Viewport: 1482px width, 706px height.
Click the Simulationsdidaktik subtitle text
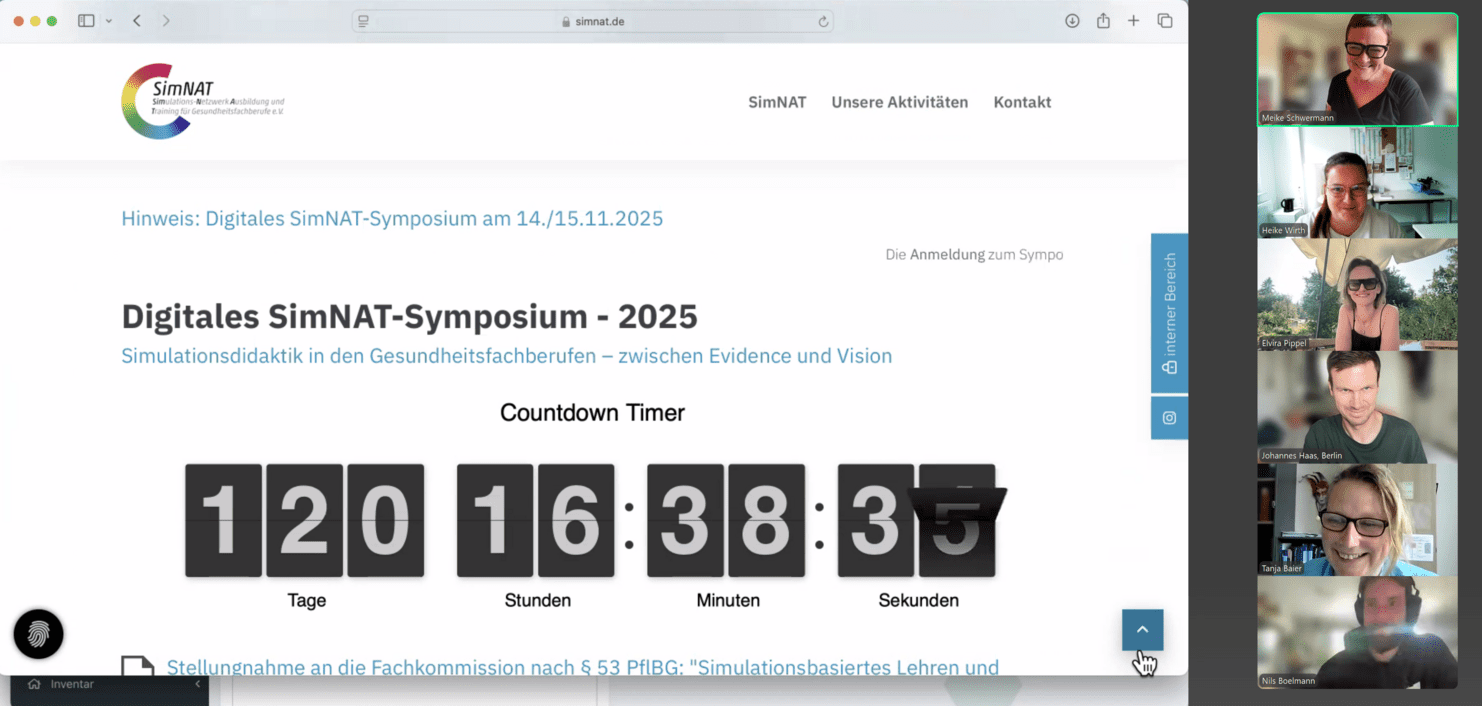coord(506,356)
